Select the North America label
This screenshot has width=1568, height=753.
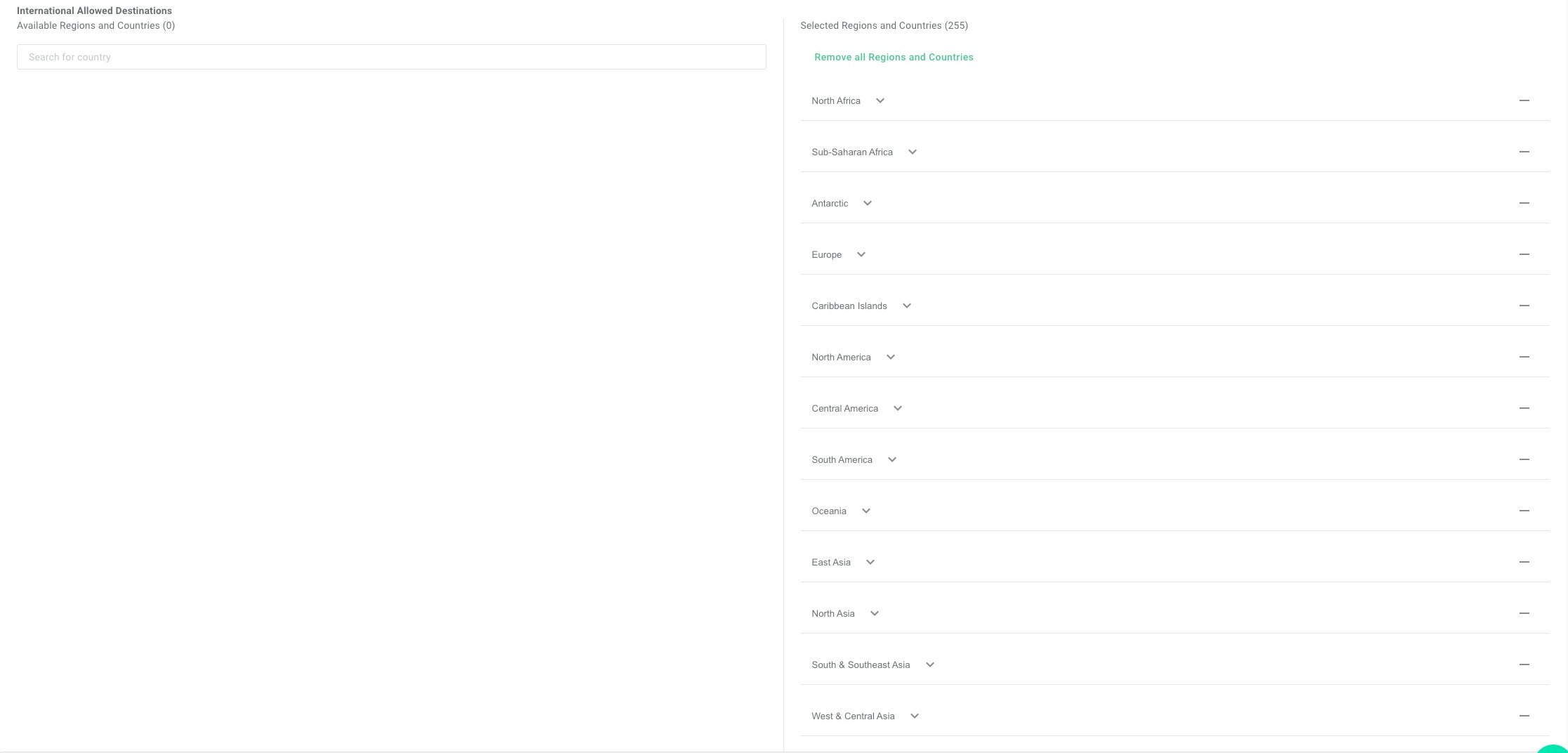coord(841,357)
